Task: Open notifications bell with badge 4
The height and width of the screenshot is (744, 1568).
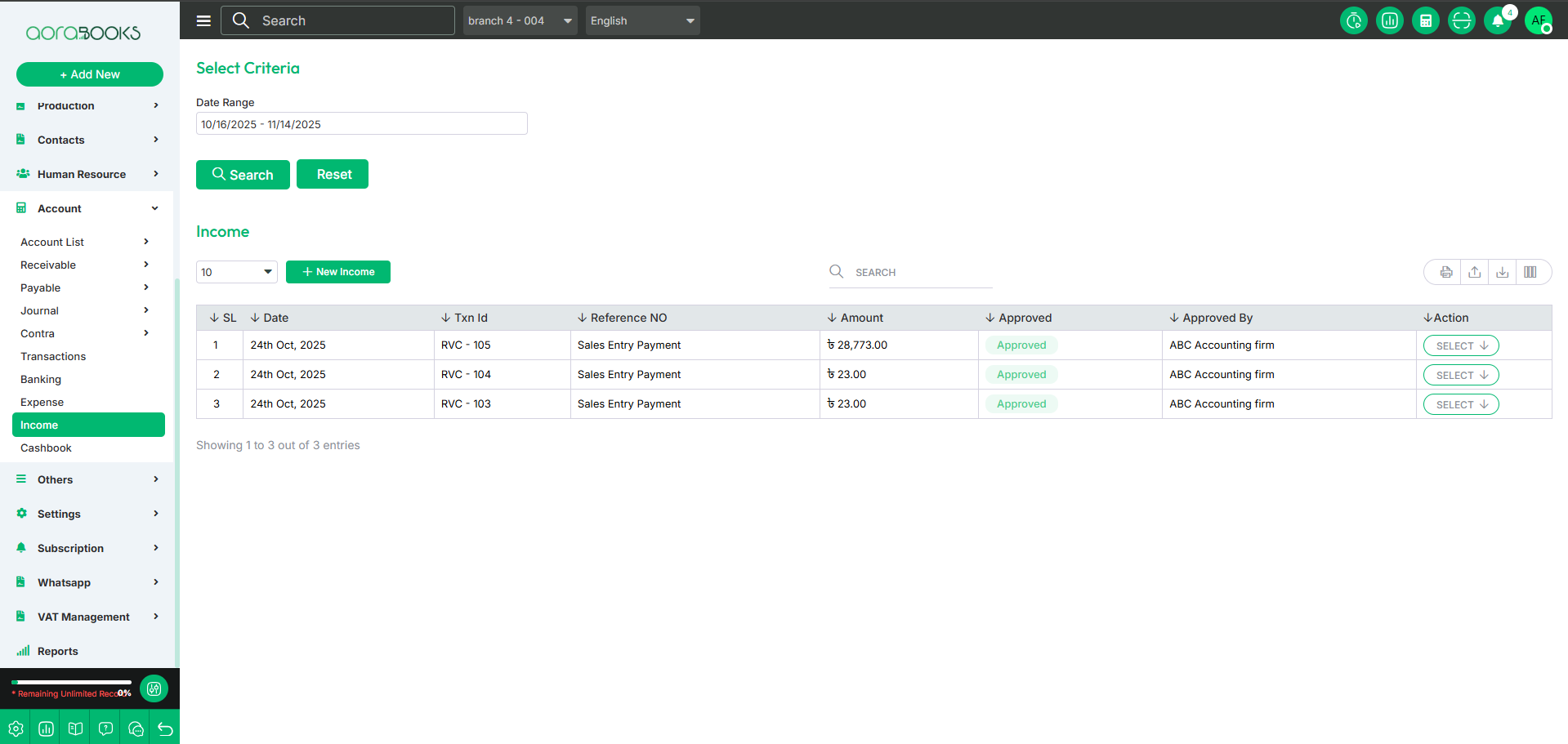Action: [1498, 20]
